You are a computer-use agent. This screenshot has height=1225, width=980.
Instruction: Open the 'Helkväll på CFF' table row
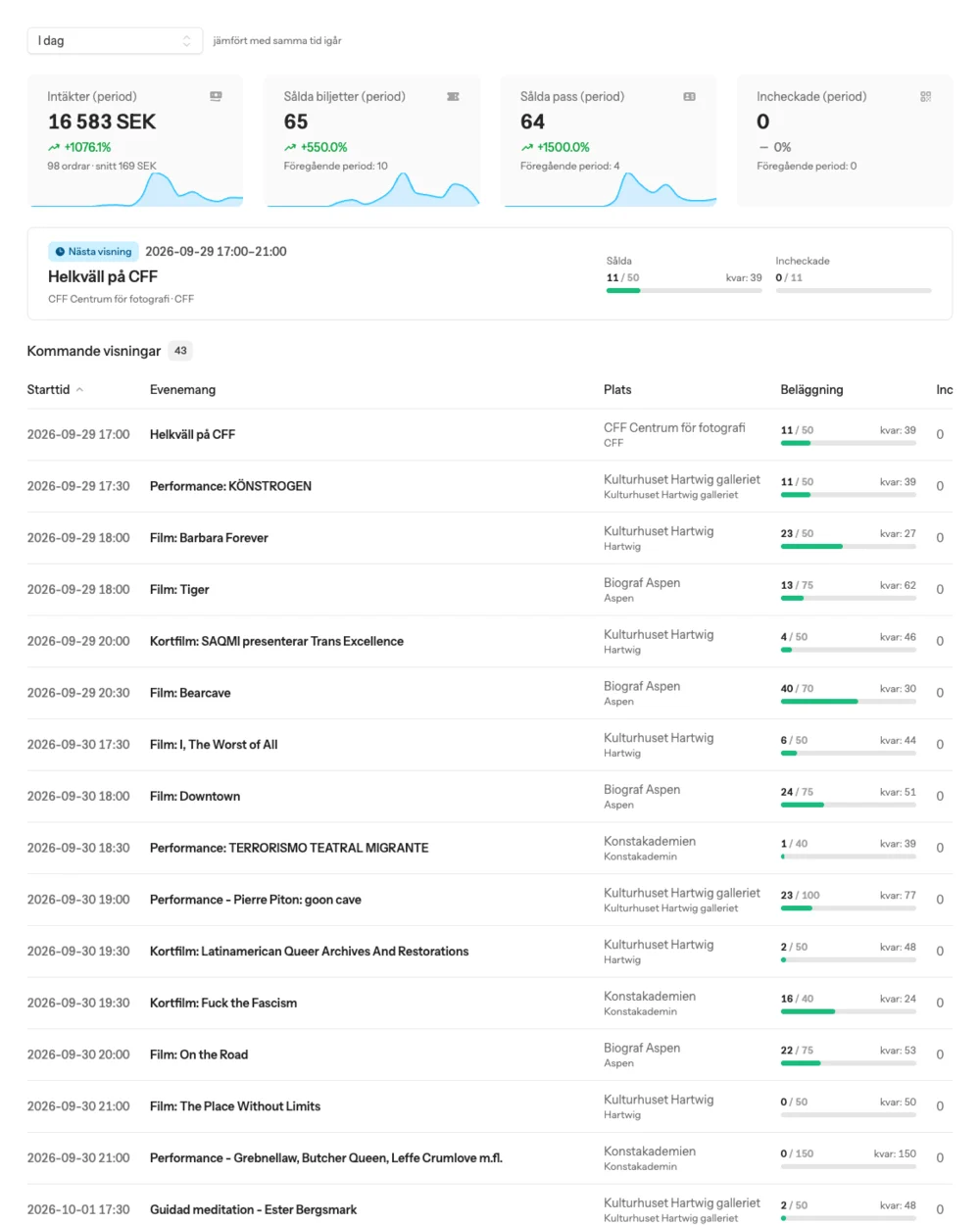(490, 434)
